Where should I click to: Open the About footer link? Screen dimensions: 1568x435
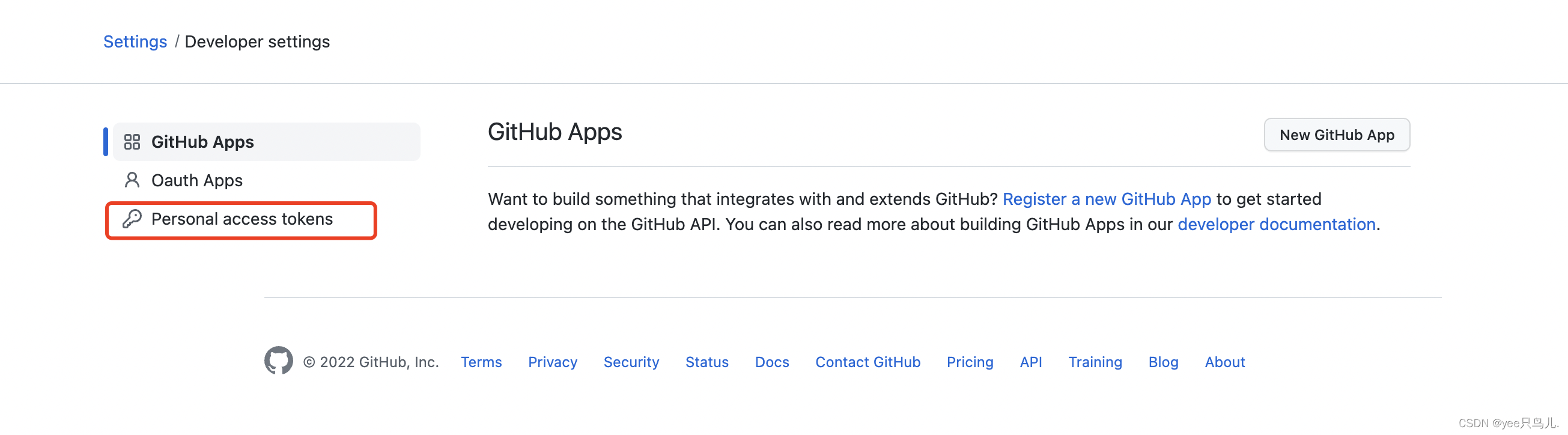[1225, 362]
